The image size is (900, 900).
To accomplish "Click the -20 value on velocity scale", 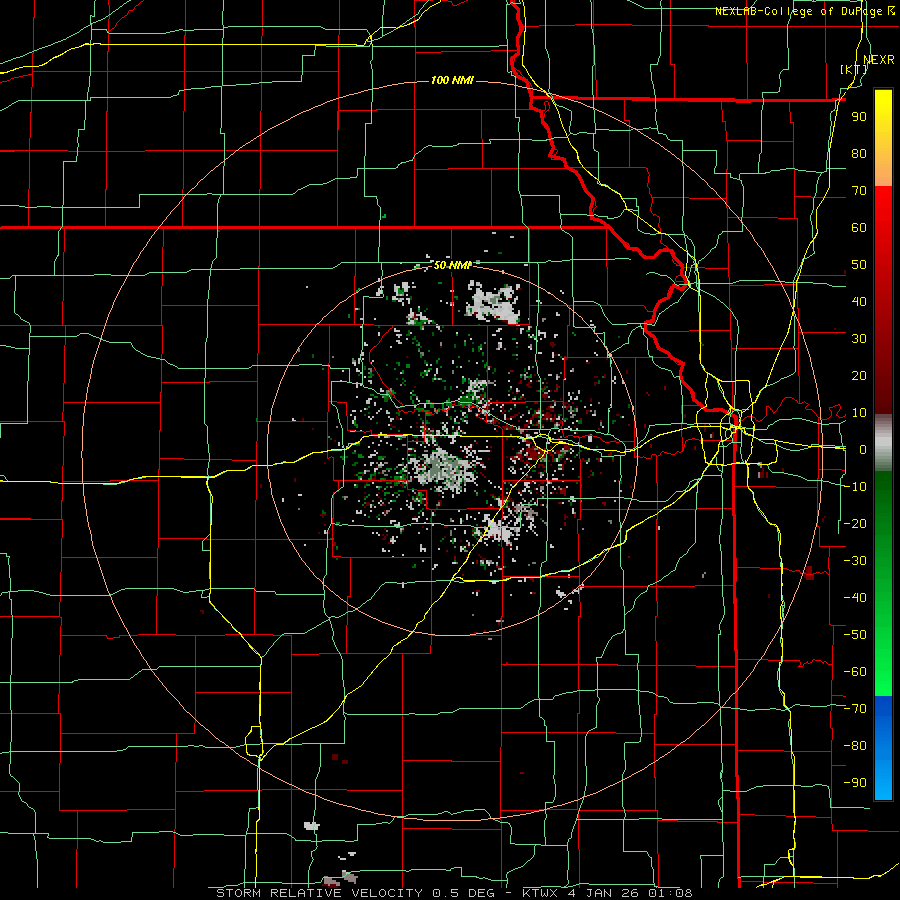I will click(x=855, y=523).
